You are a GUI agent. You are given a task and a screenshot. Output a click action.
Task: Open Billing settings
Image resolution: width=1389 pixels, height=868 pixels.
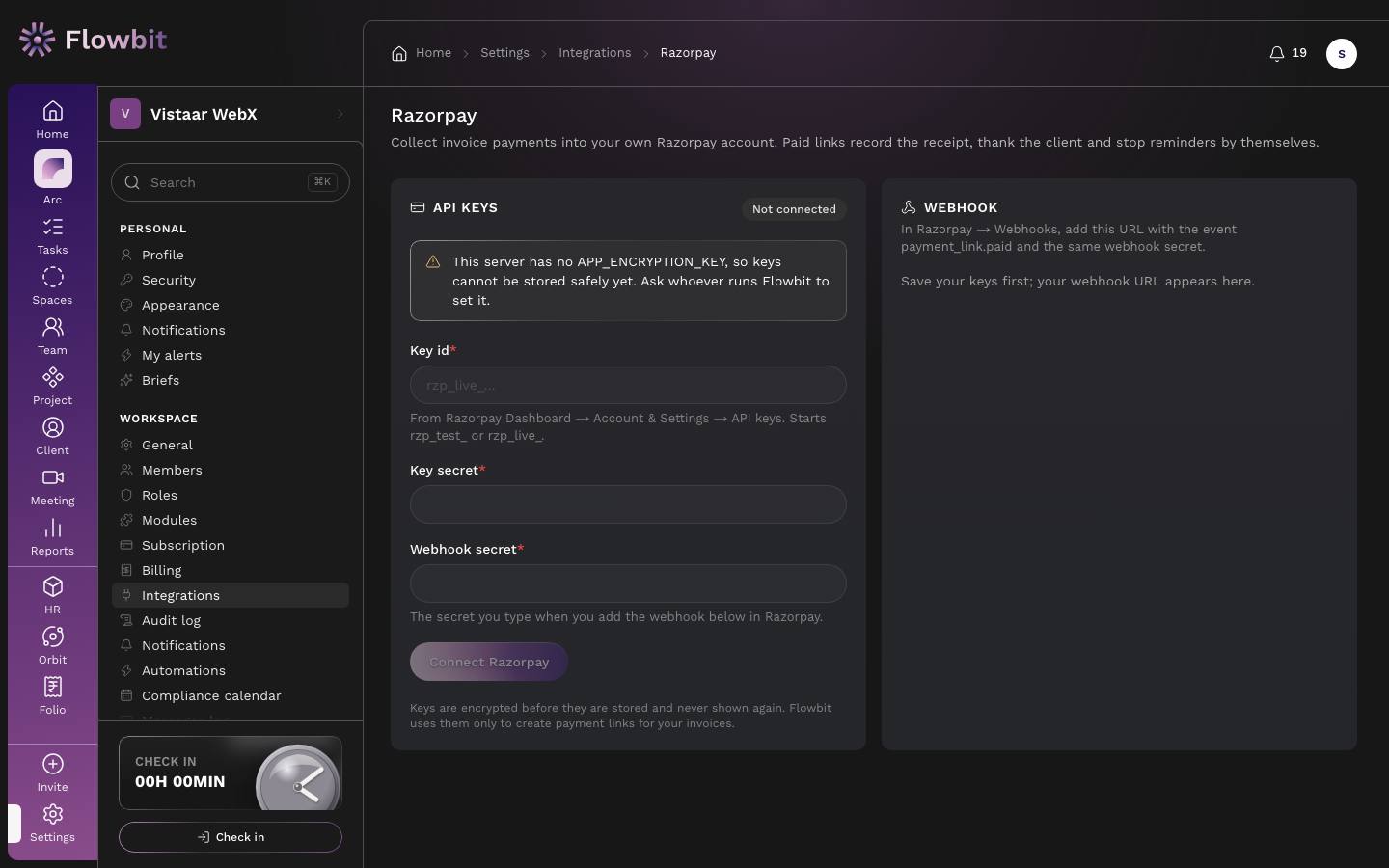pyautogui.click(x=231, y=570)
